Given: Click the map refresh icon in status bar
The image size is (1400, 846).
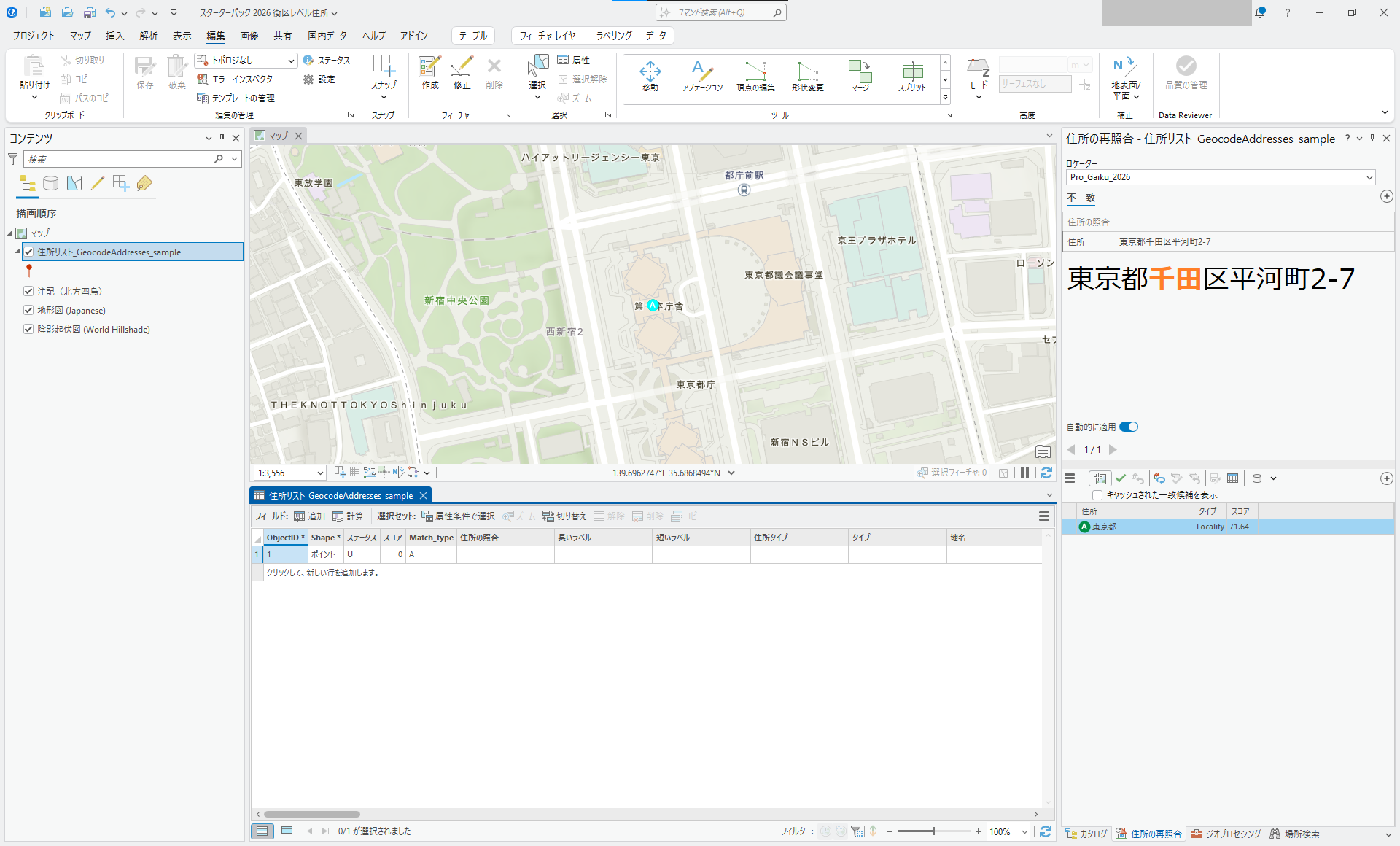Looking at the screenshot, I should [1046, 473].
